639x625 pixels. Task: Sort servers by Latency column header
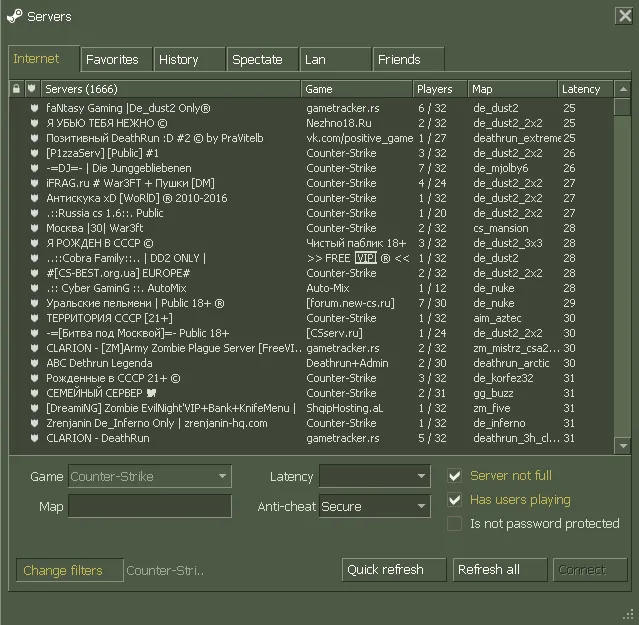tap(585, 89)
